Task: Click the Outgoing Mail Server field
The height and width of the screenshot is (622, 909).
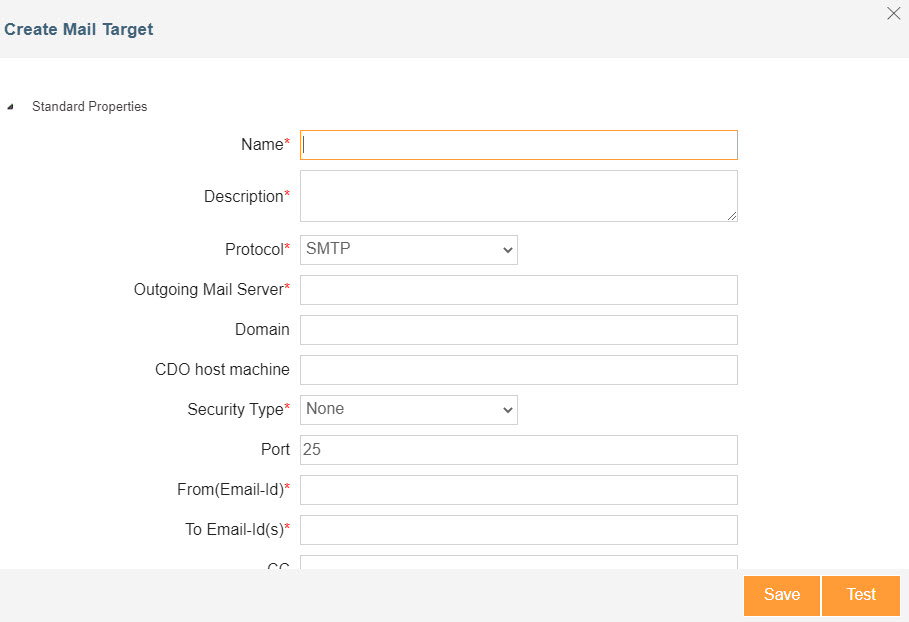Action: (518, 290)
